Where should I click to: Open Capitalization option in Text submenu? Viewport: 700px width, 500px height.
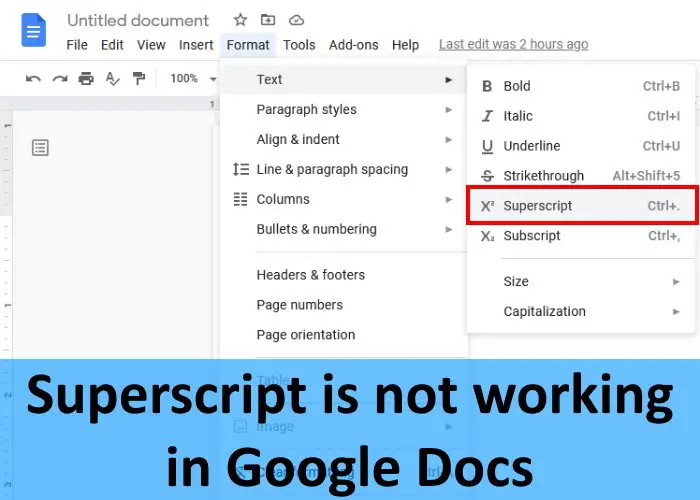click(581, 312)
